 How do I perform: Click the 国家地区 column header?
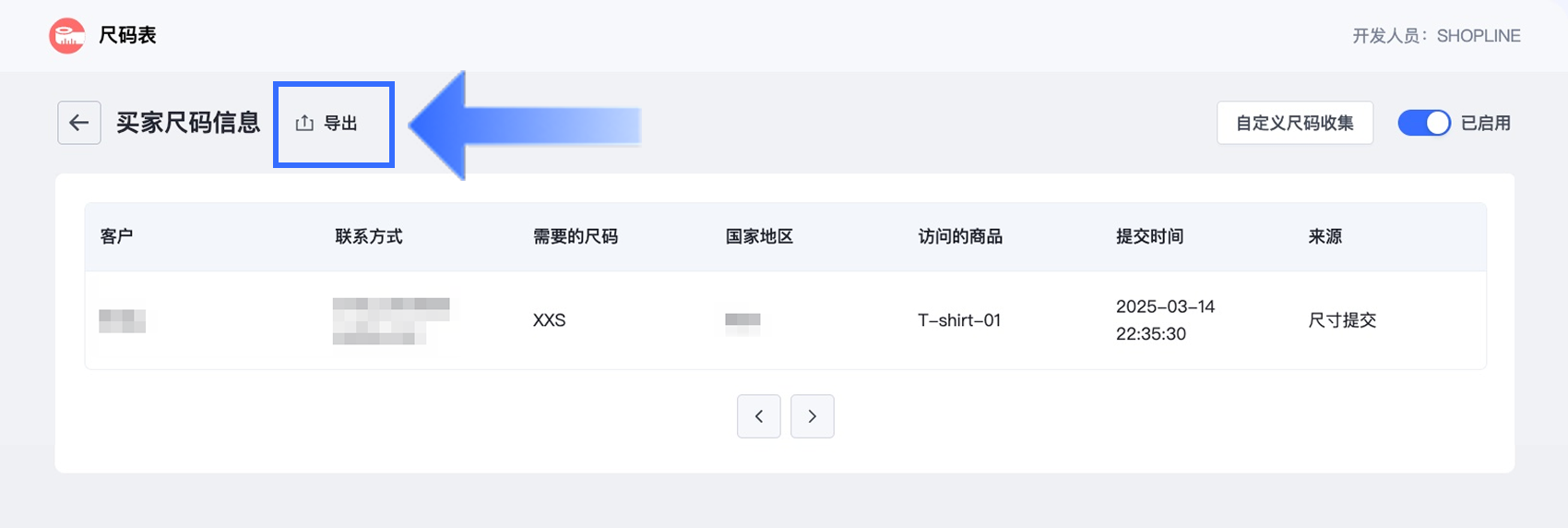pos(759,237)
